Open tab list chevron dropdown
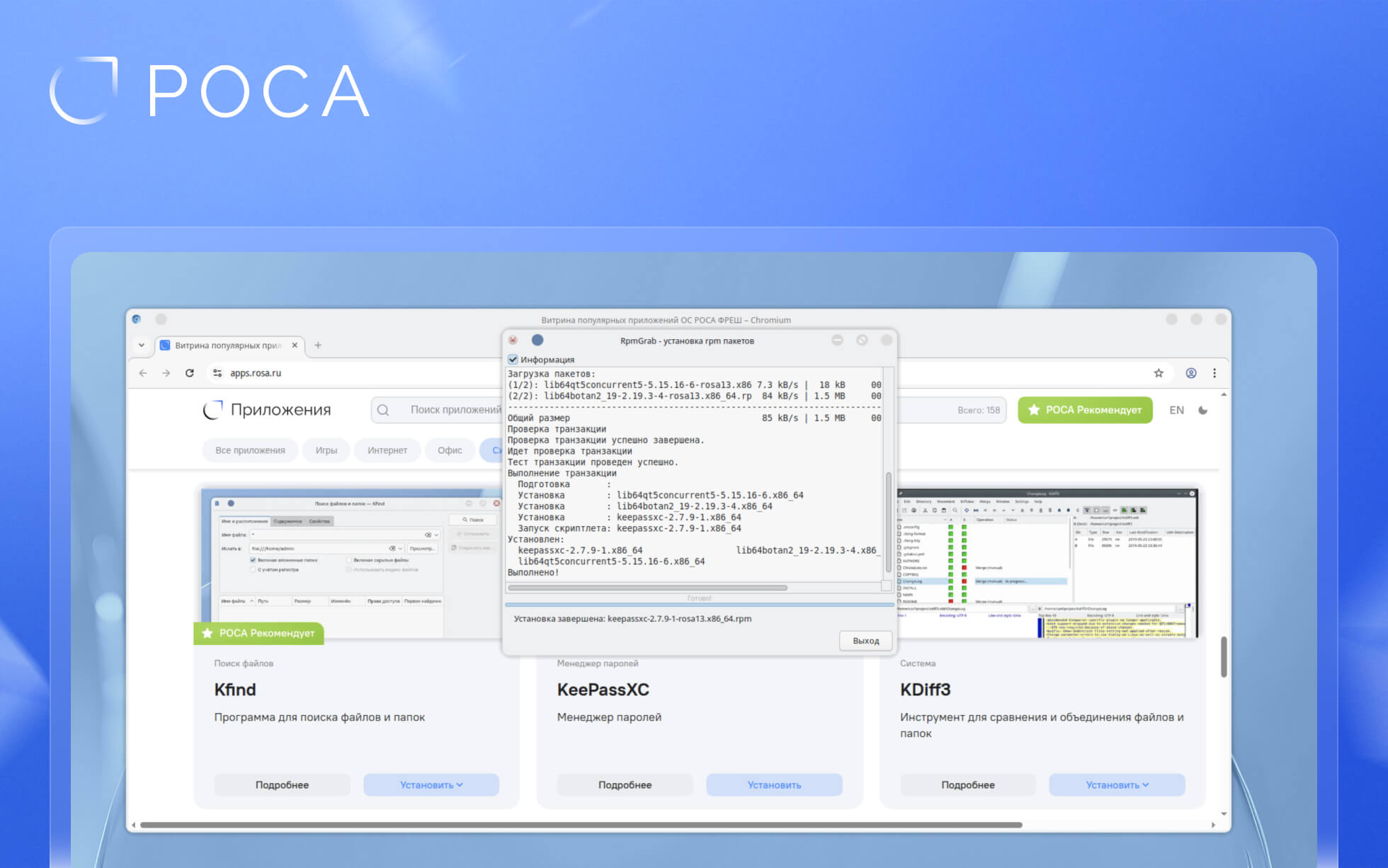Screen dimensions: 1388x868 142,346
